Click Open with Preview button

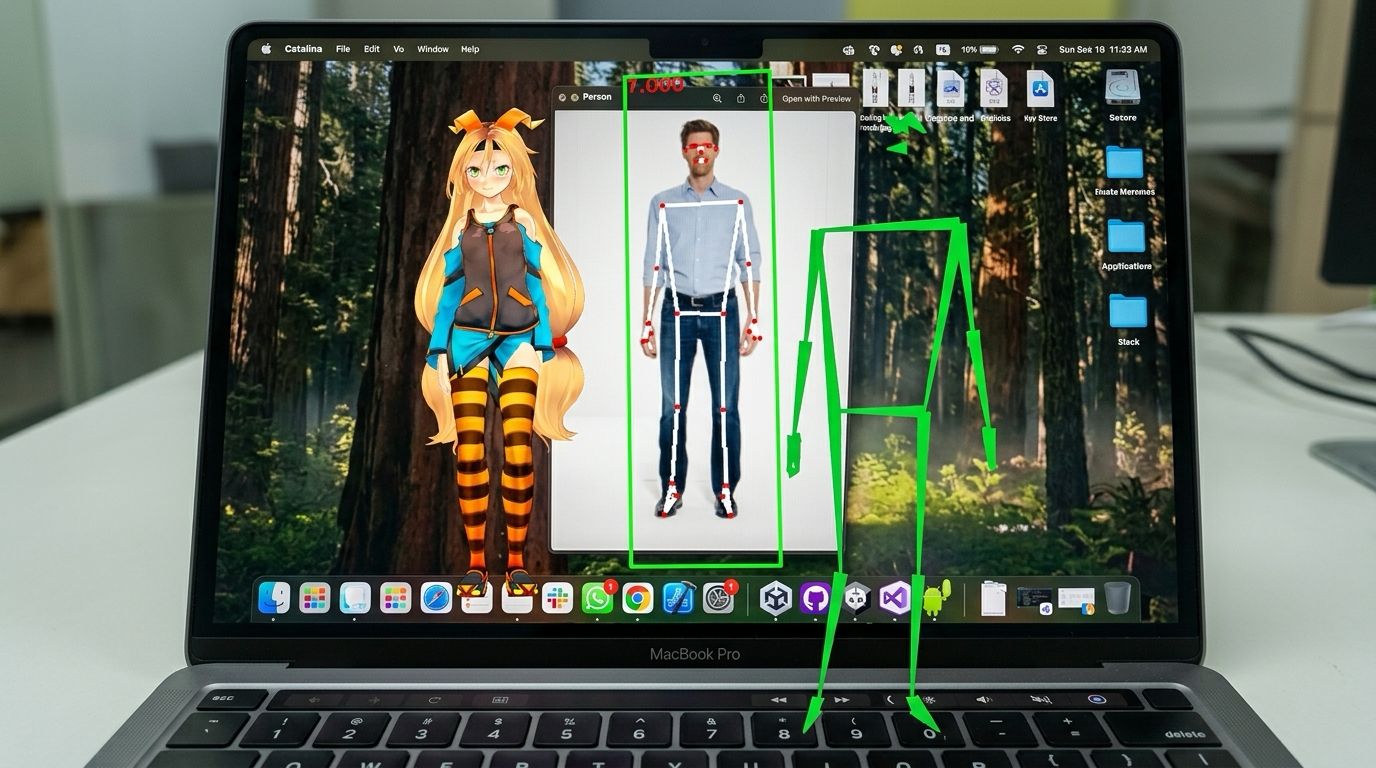816,98
